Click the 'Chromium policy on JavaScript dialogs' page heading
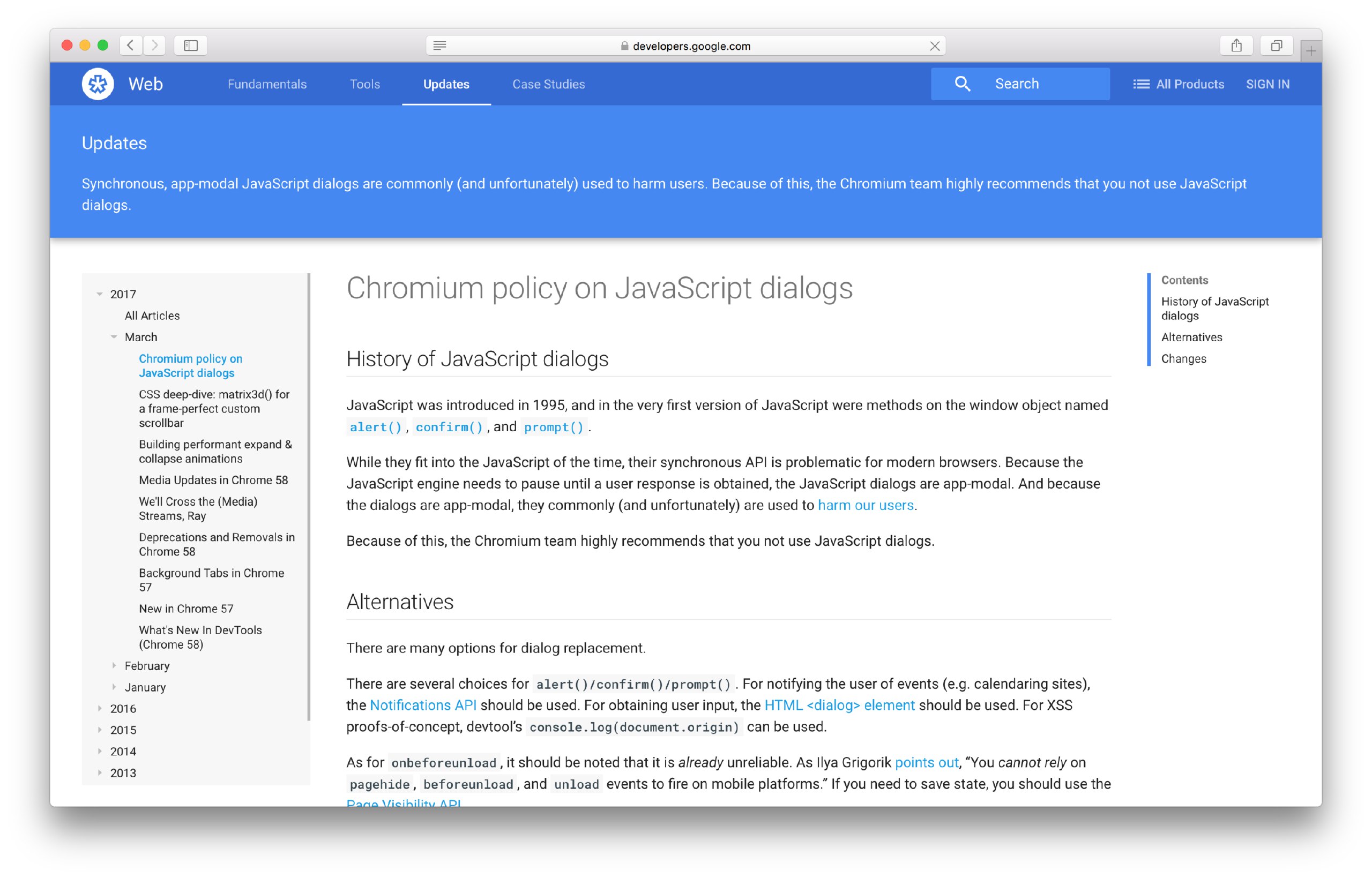This screenshot has width=1372, height=878. coord(599,288)
